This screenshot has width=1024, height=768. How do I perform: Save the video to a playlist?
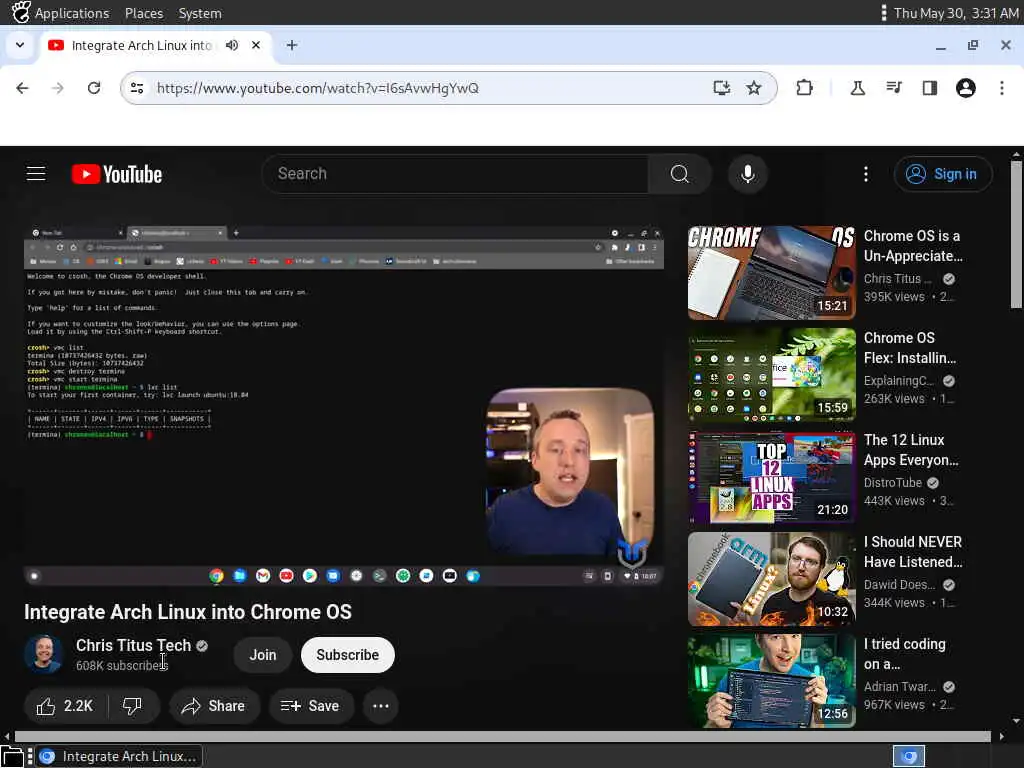pos(310,706)
